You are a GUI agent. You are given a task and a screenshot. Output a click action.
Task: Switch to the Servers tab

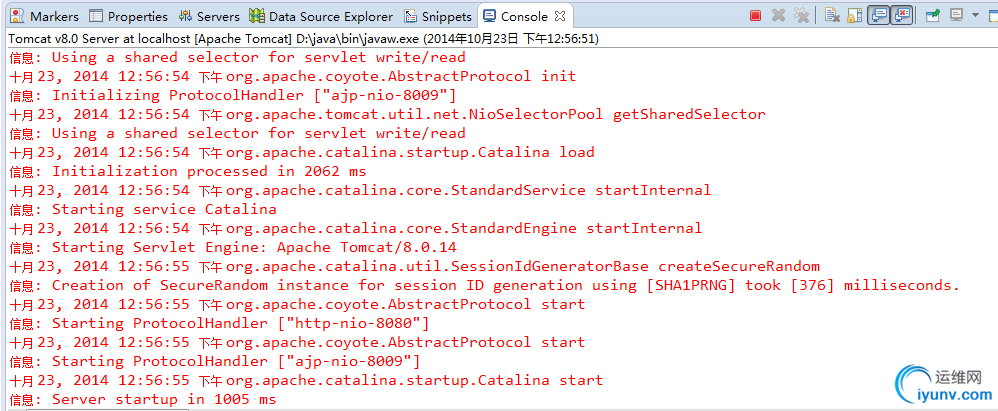(x=209, y=16)
